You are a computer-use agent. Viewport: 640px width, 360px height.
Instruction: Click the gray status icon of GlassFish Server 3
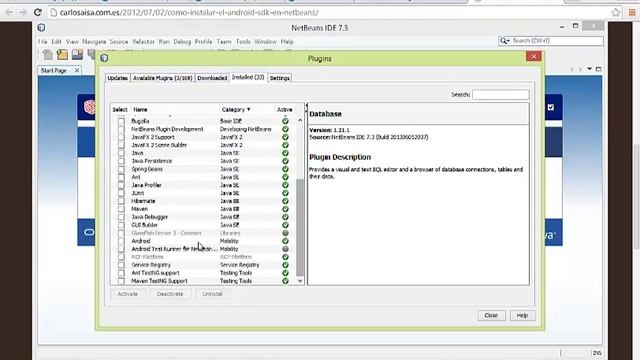[285, 233]
